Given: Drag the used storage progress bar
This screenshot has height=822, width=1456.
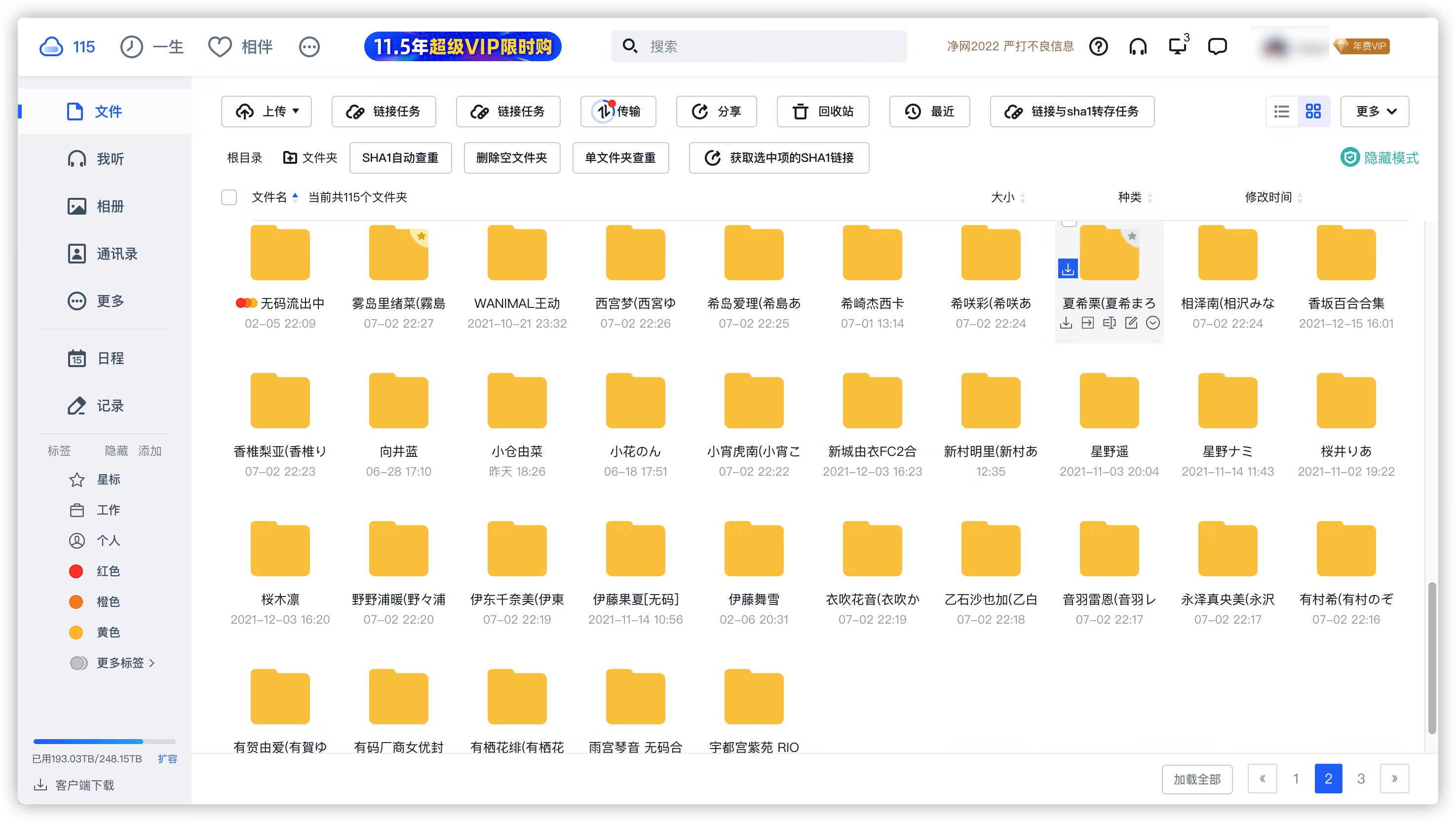Looking at the screenshot, I should (89, 737).
